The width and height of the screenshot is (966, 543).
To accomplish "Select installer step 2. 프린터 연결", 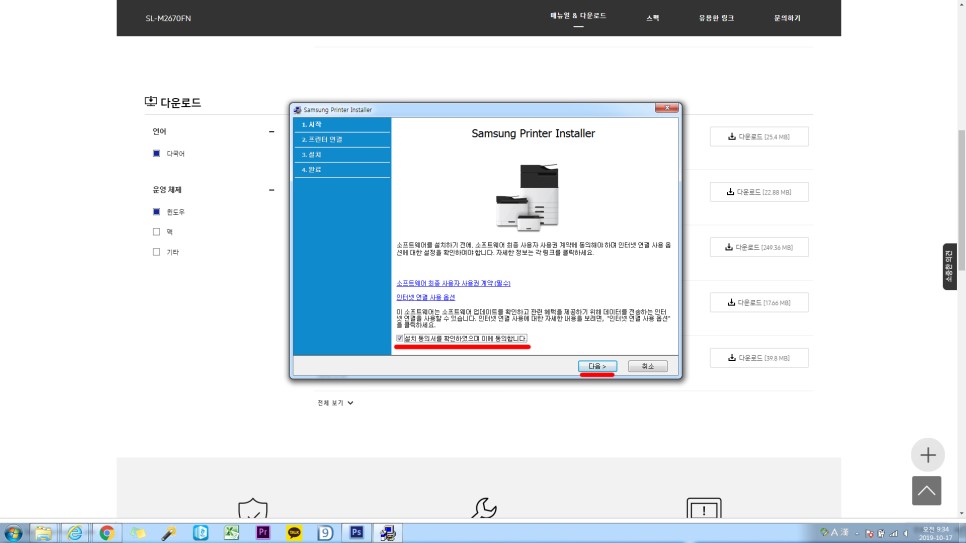I will pos(342,140).
